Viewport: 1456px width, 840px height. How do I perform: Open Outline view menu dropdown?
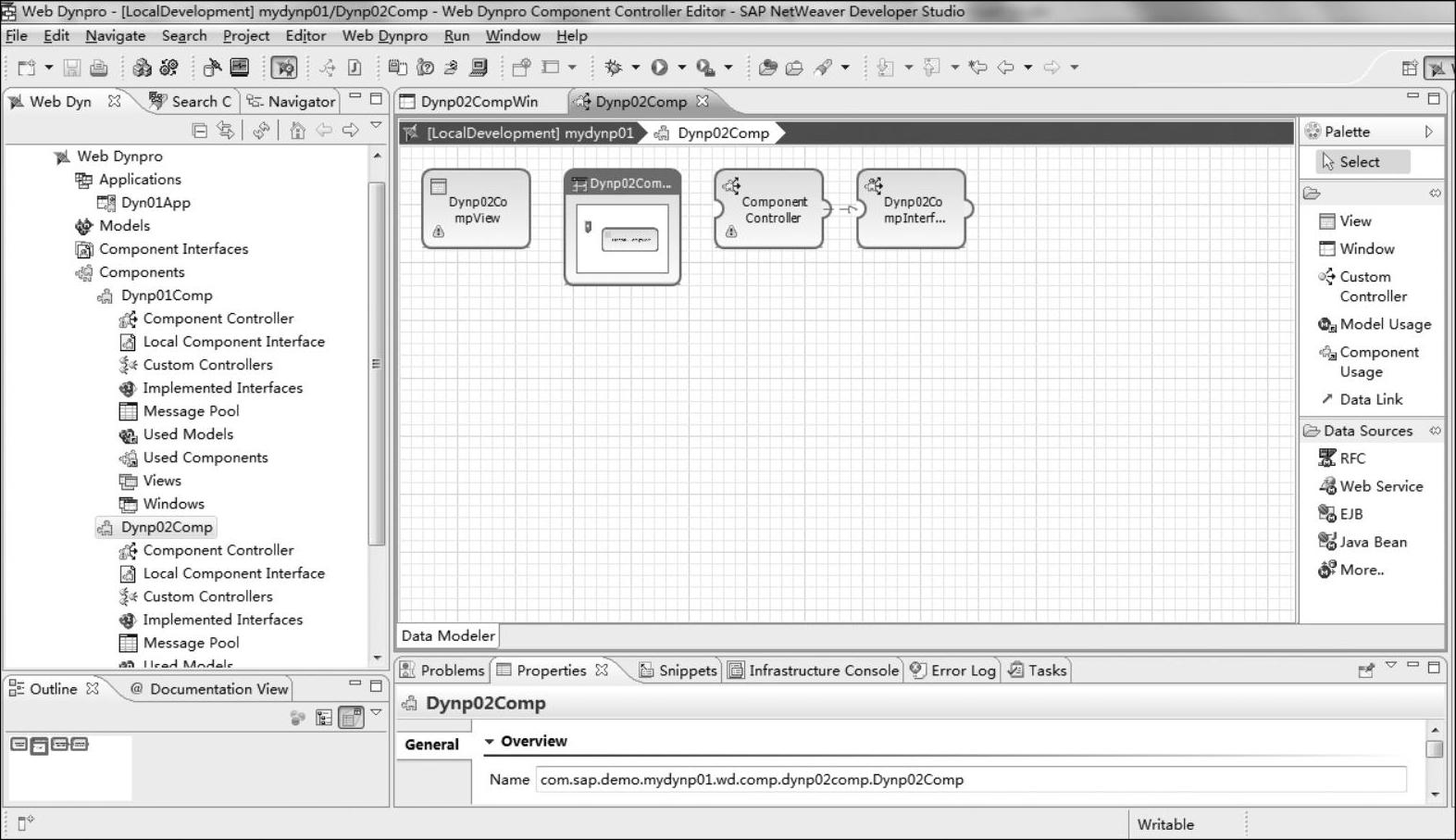[376, 712]
